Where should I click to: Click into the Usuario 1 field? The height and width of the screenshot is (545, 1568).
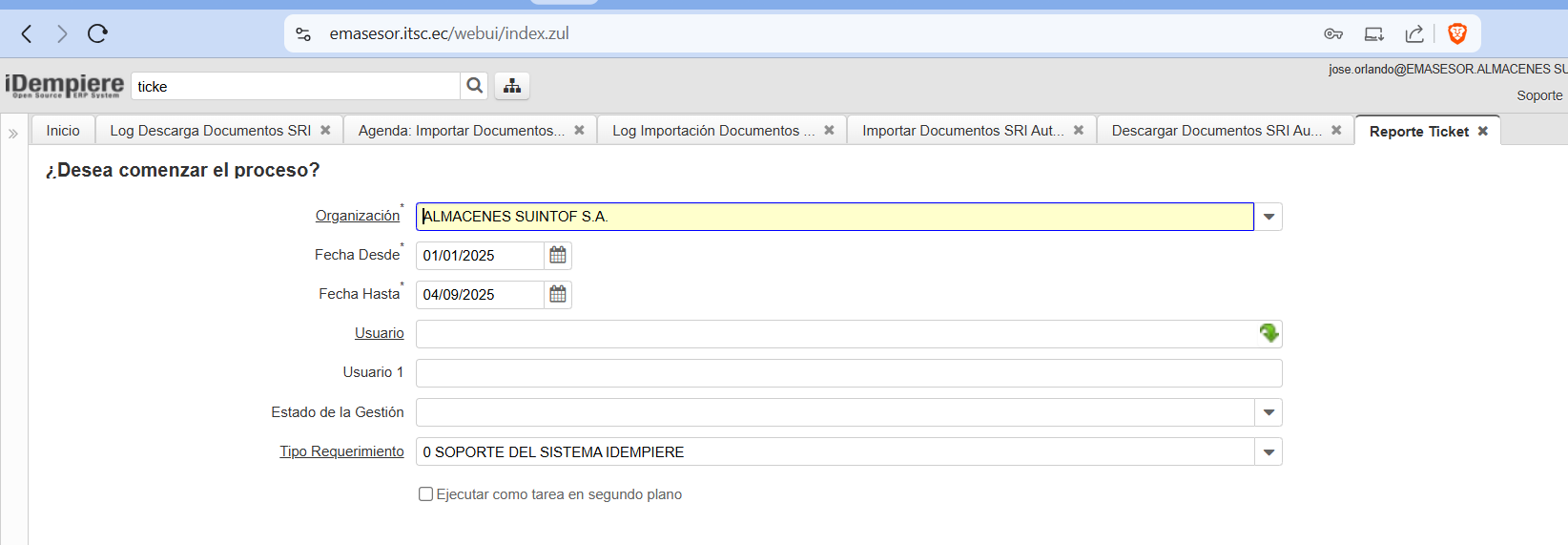click(848, 373)
